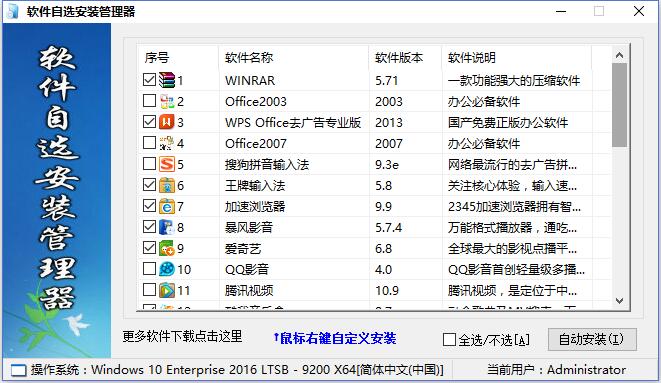This screenshot has width=661, height=383.
Task: Click the WINRAR books icon in row 1
Action: point(167,80)
